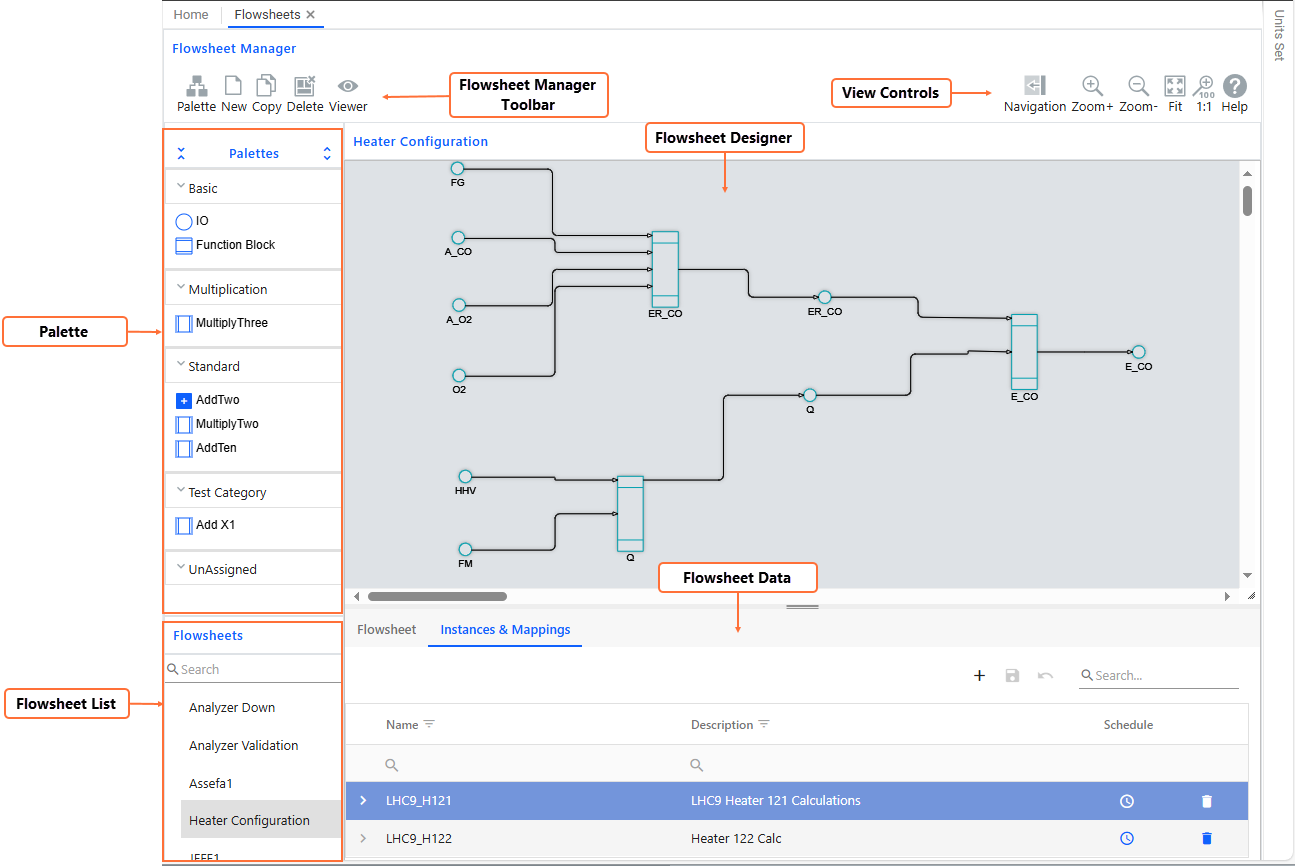Click the Q function block
Viewport: 1295px width, 866px height.
[630, 513]
